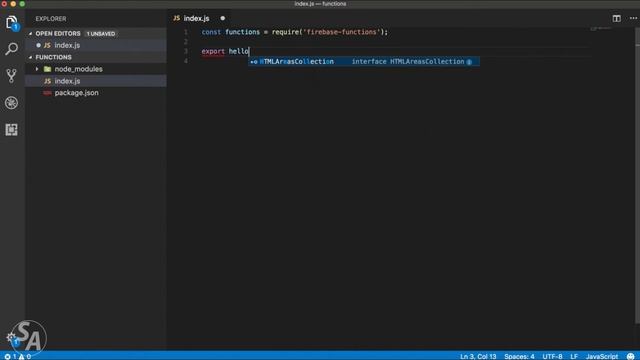Open the Source Control view icon
Screen dimensions: 640x360
(x=11, y=76)
